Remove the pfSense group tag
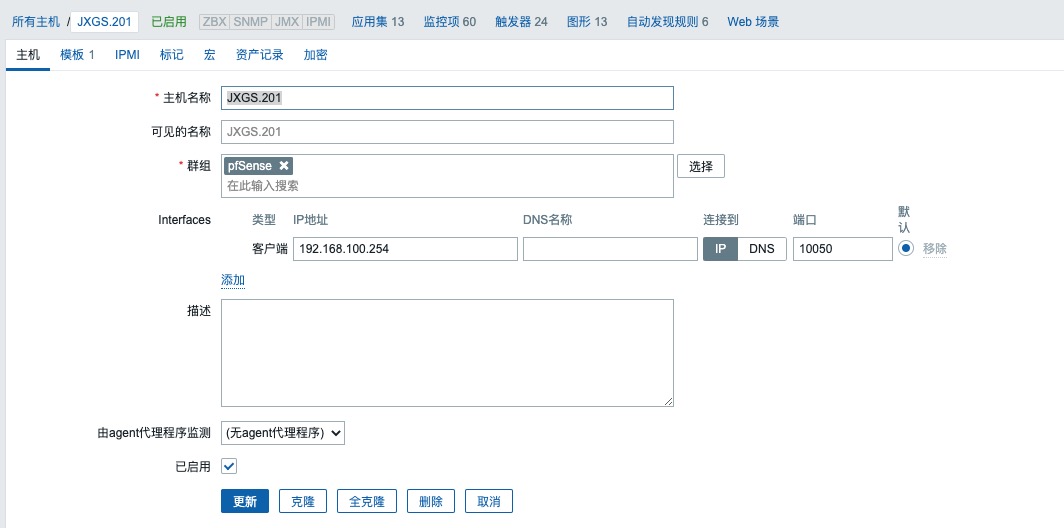The image size is (1064, 528). pos(284,166)
